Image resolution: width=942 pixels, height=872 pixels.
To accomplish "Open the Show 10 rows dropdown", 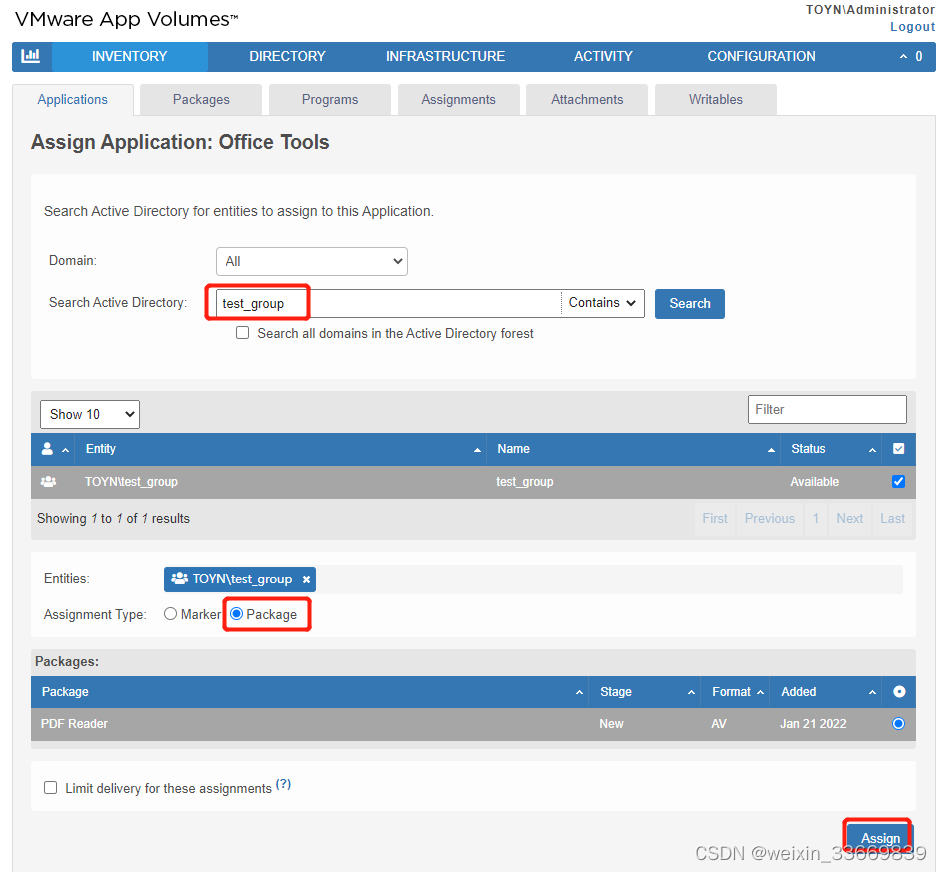I will (x=90, y=415).
